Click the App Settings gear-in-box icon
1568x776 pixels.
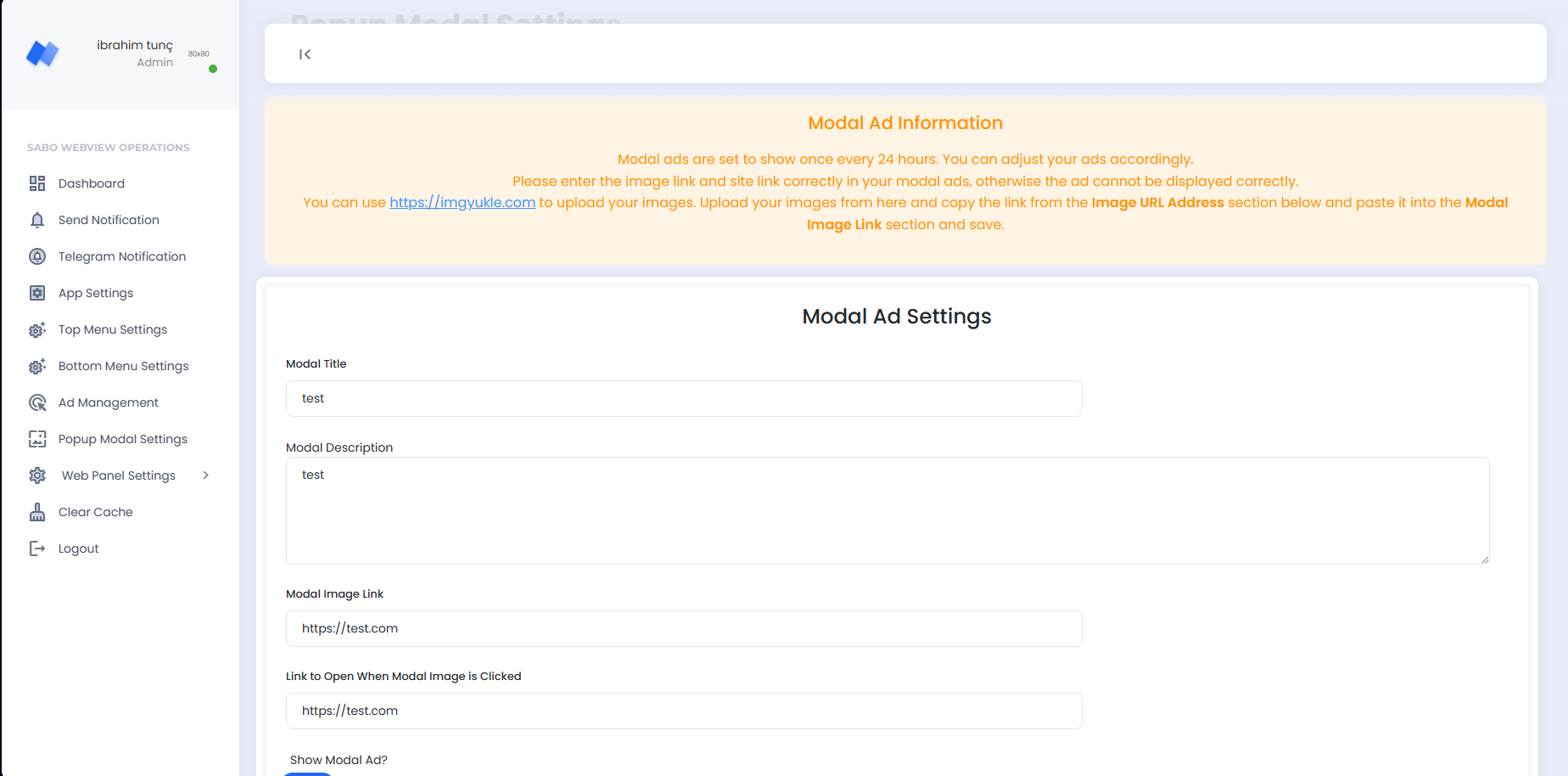[x=37, y=293]
